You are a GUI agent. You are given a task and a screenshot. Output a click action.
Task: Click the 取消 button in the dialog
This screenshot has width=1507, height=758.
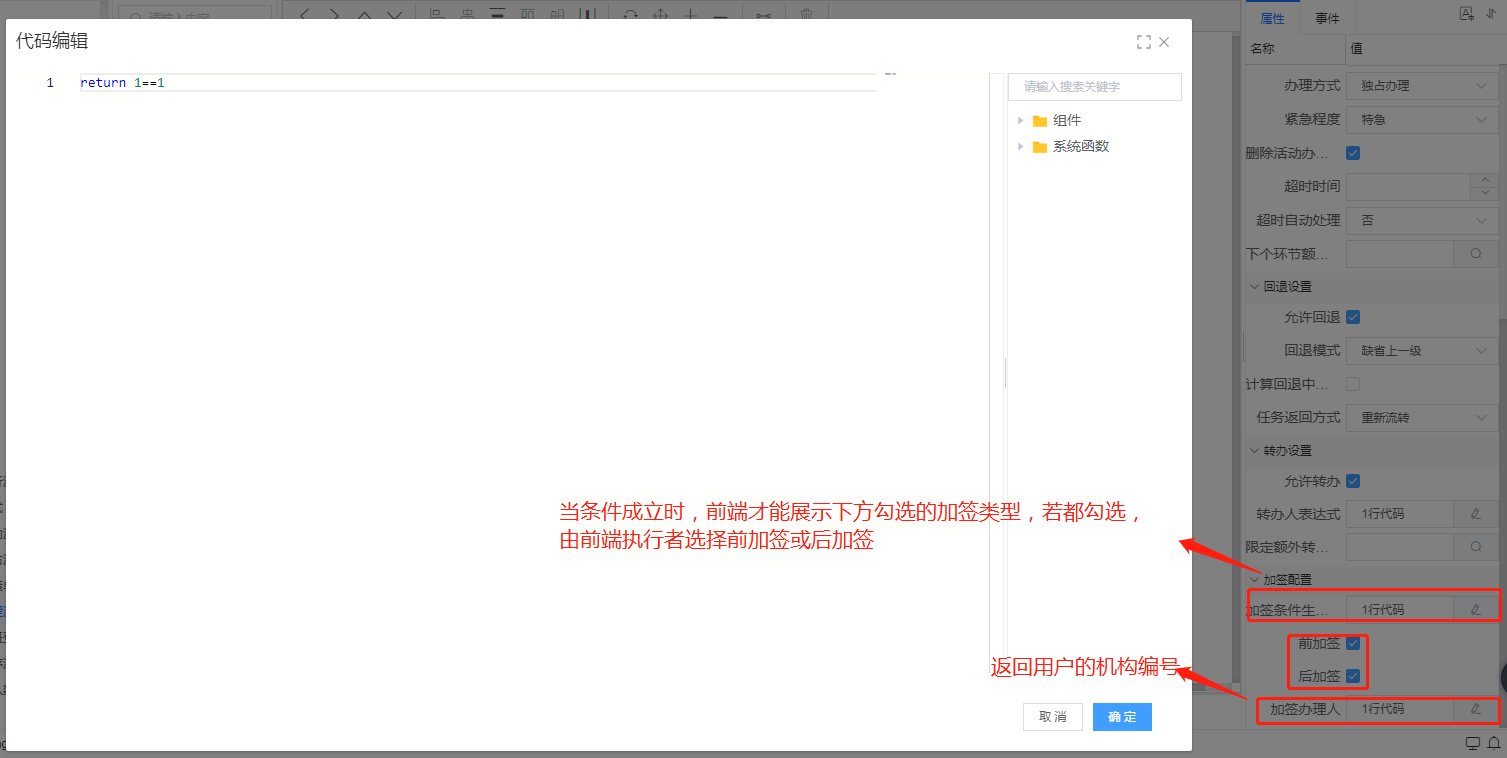[x=1052, y=717]
